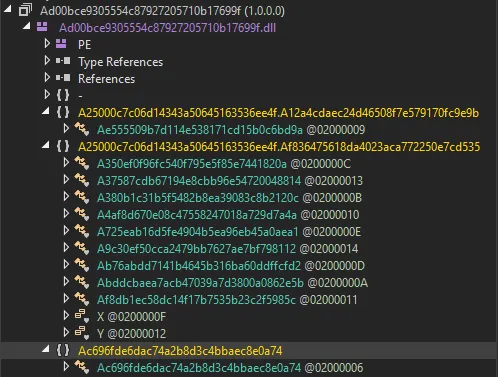Viewport: 498px width, 377px height.
Task: Expand class A350ef0f96fc540f795e5f85e7441820a
Action: point(66,162)
